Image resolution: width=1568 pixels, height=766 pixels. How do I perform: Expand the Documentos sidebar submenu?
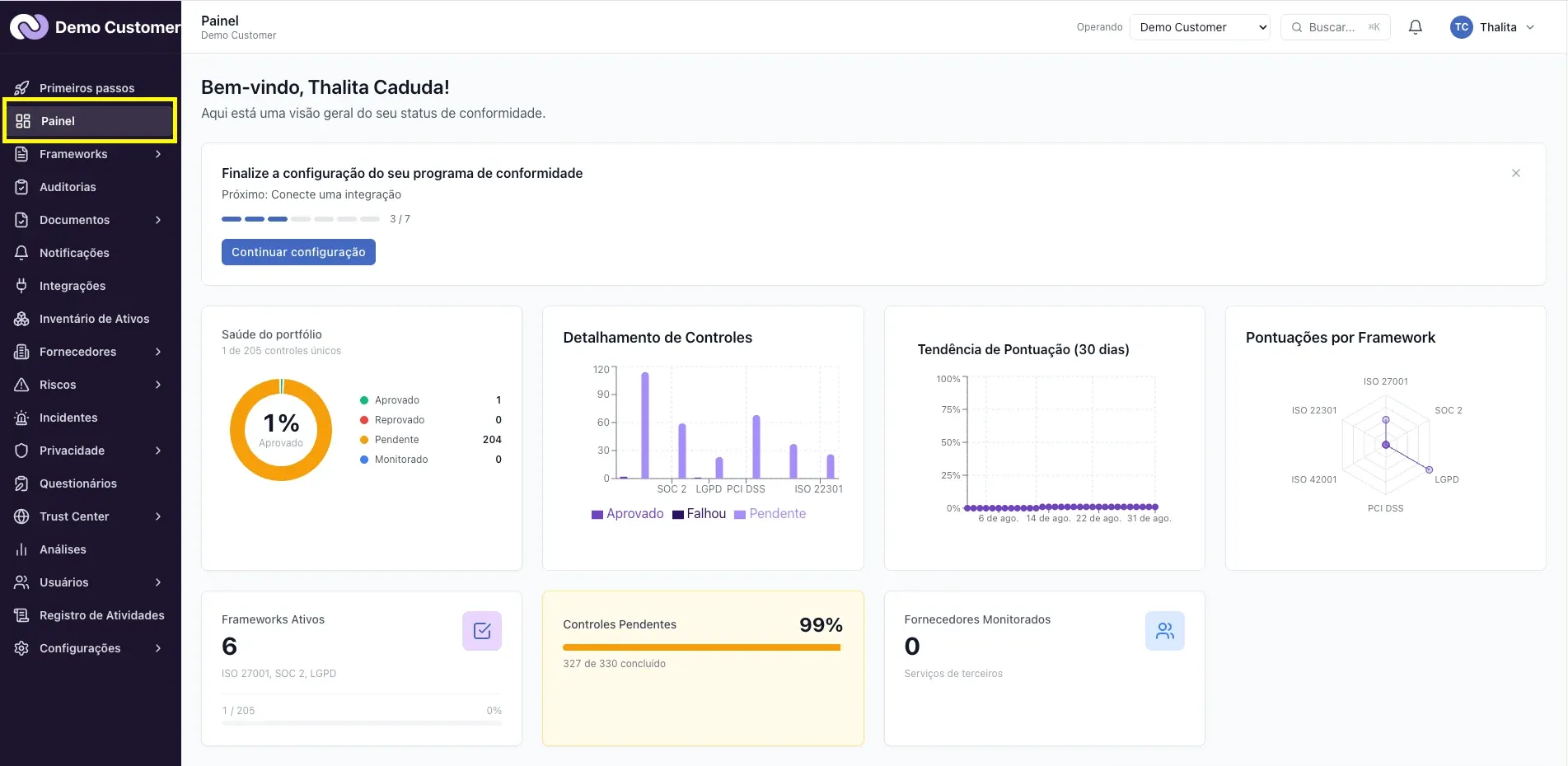point(158,220)
